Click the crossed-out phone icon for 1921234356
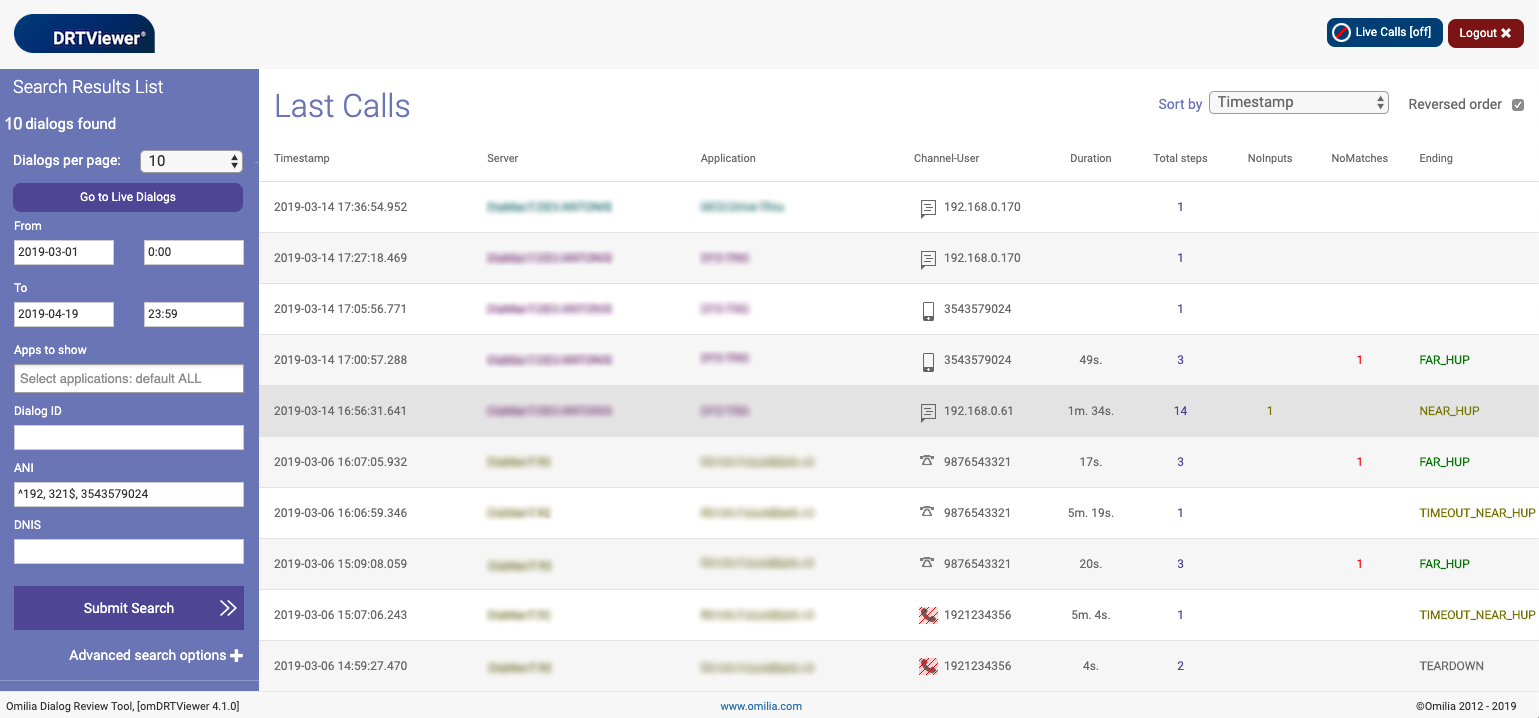 [x=928, y=614]
